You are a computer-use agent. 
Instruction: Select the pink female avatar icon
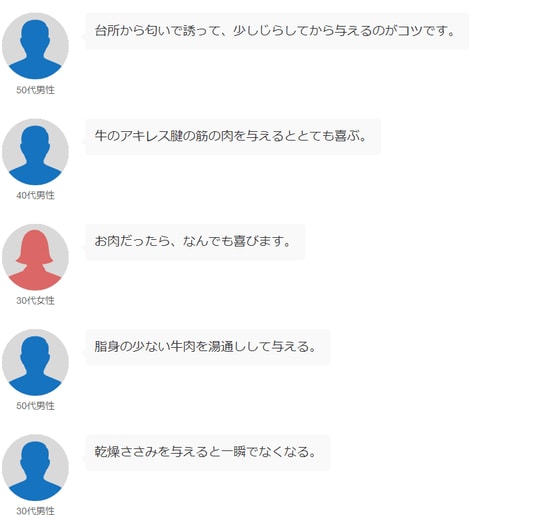pyautogui.click(x=35, y=257)
